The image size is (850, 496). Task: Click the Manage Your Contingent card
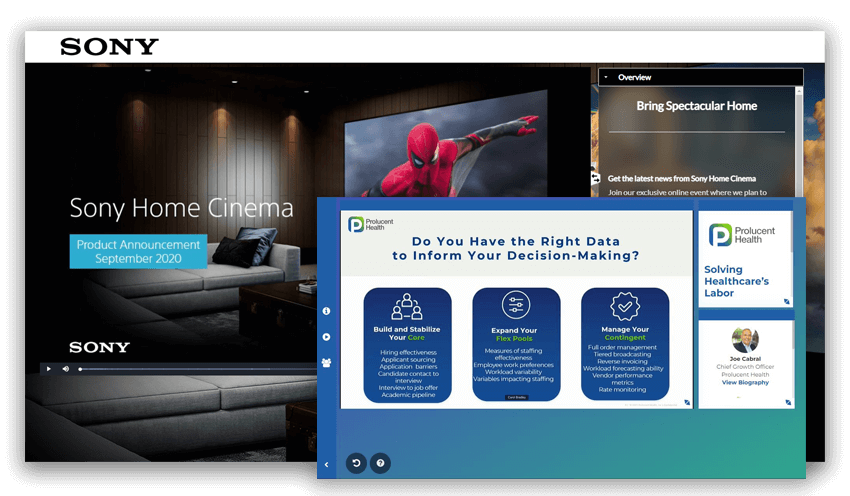click(x=625, y=344)
